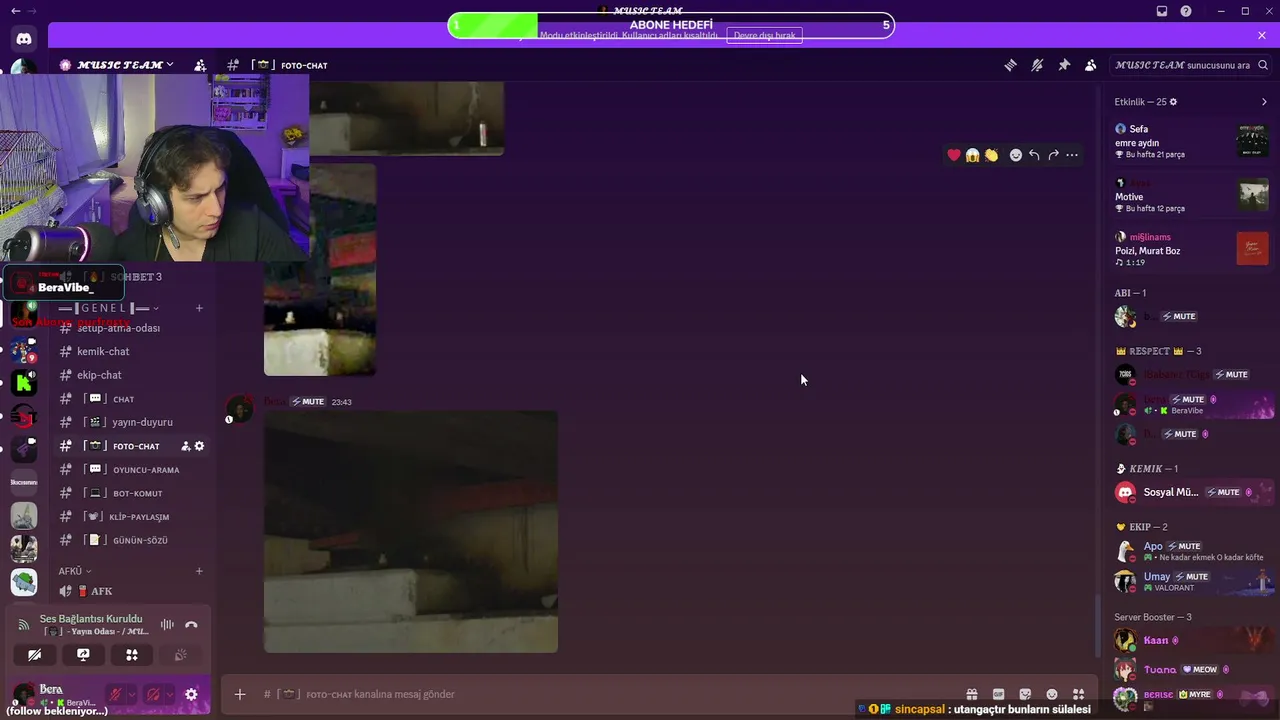This screenshot has width=1280, height=720.
Task: Unmute the microphone
Action: tap(116, 694)
